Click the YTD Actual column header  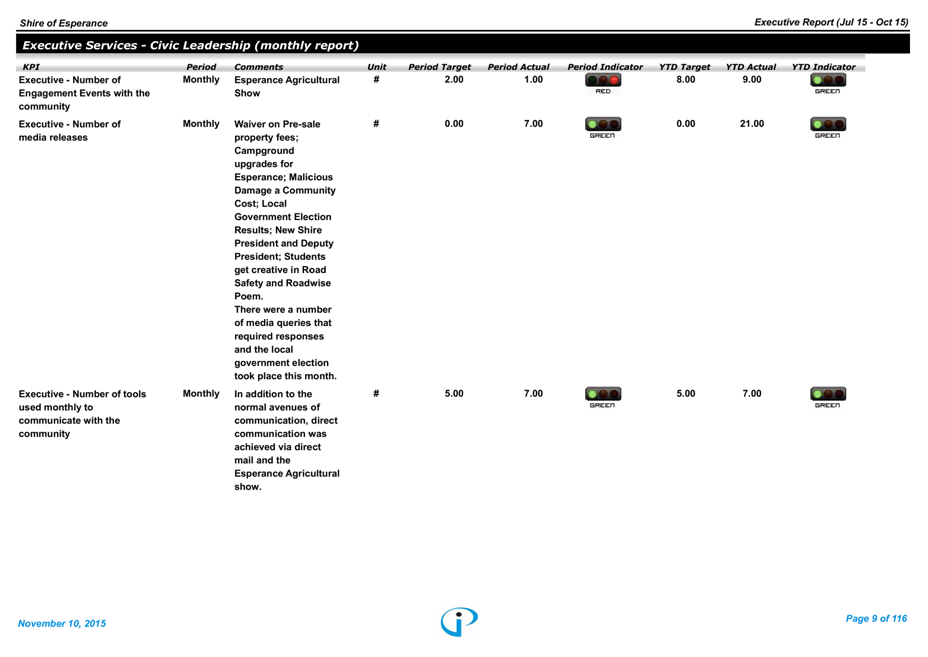[750, 67]
